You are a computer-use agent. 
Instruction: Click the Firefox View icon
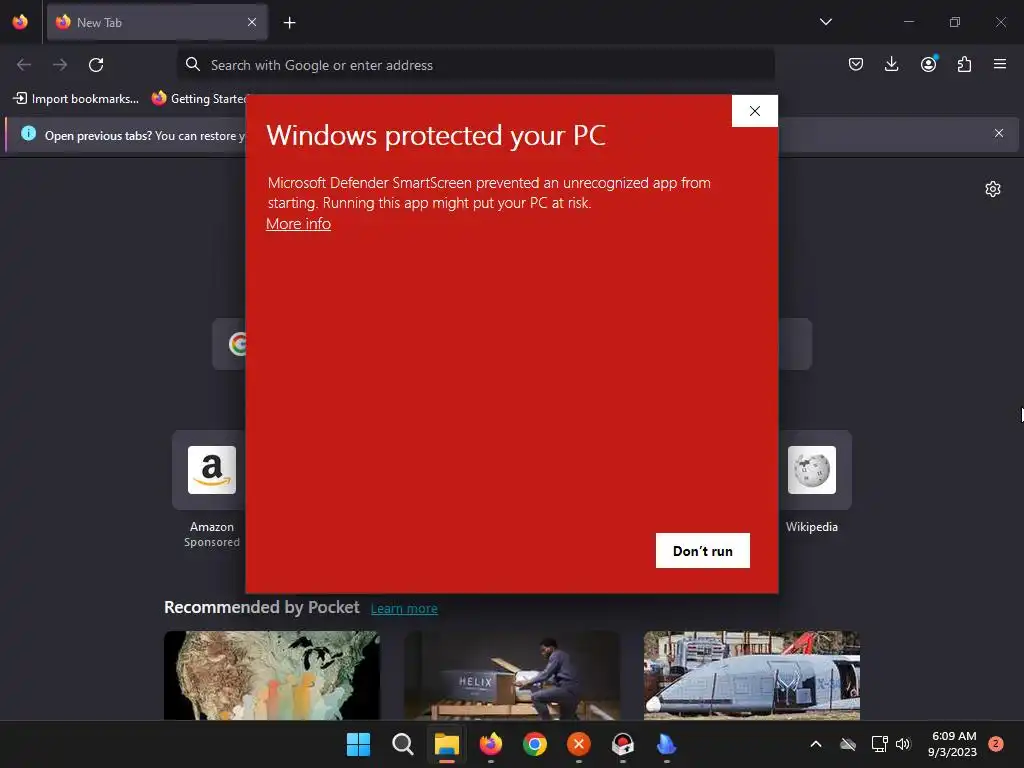(20, 22)
